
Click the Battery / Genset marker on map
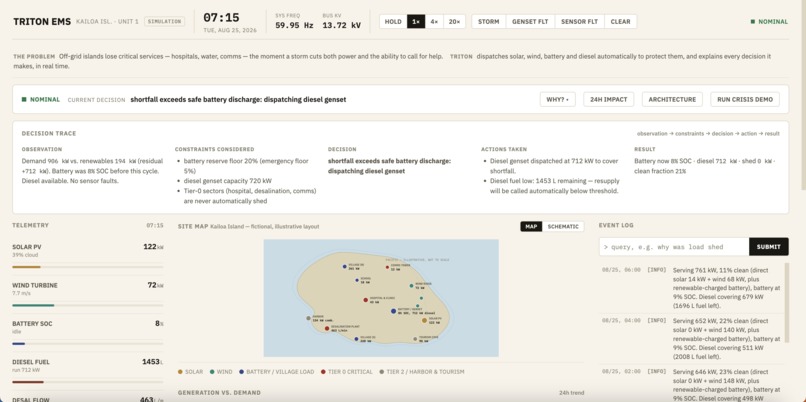coord(394,311)
